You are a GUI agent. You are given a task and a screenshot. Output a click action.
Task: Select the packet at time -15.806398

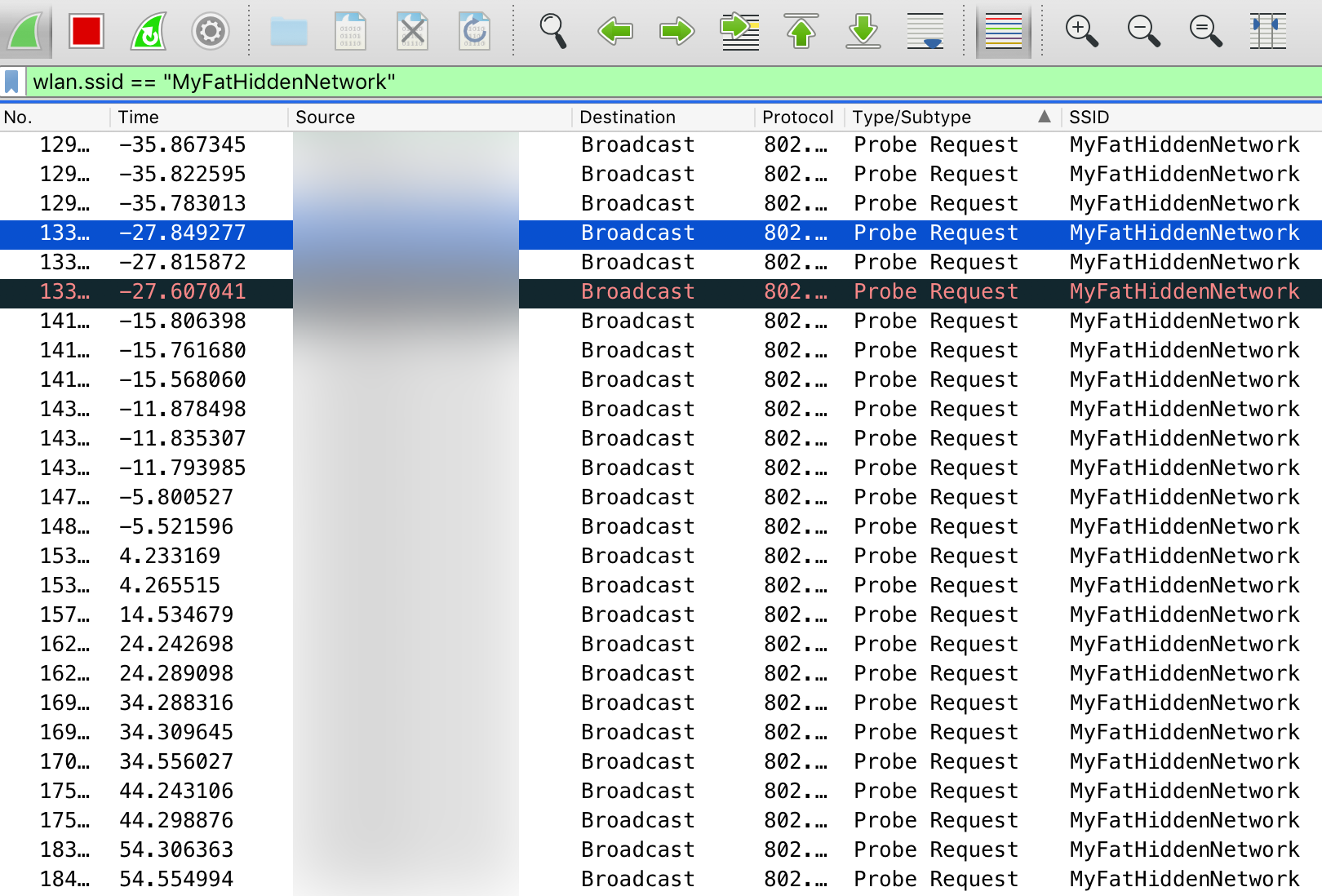pyautogui.click(x=182, y=321)
